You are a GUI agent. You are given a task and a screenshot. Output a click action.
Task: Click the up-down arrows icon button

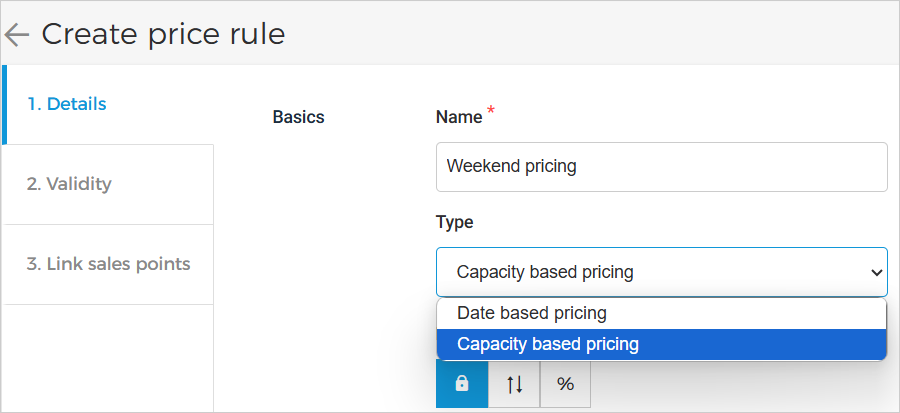click(514, 384)
